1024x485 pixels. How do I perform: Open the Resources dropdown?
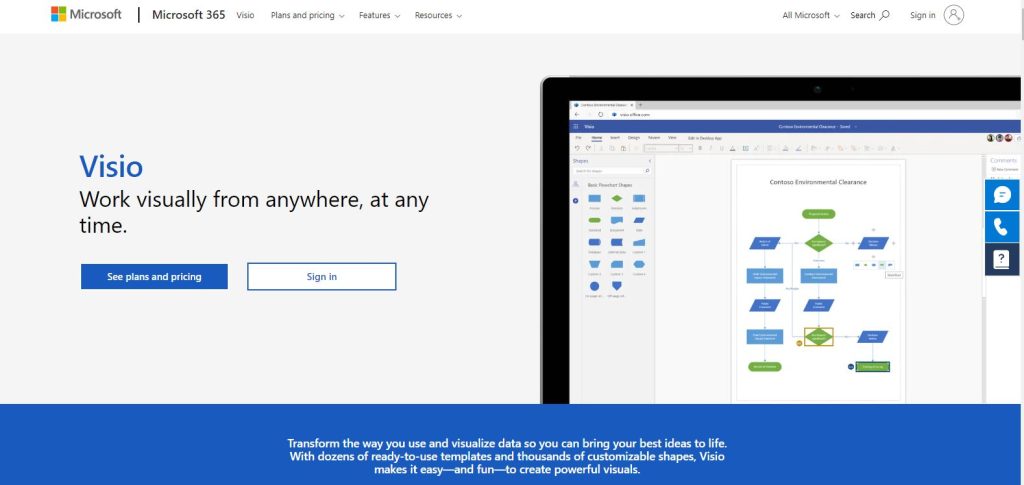437,16
